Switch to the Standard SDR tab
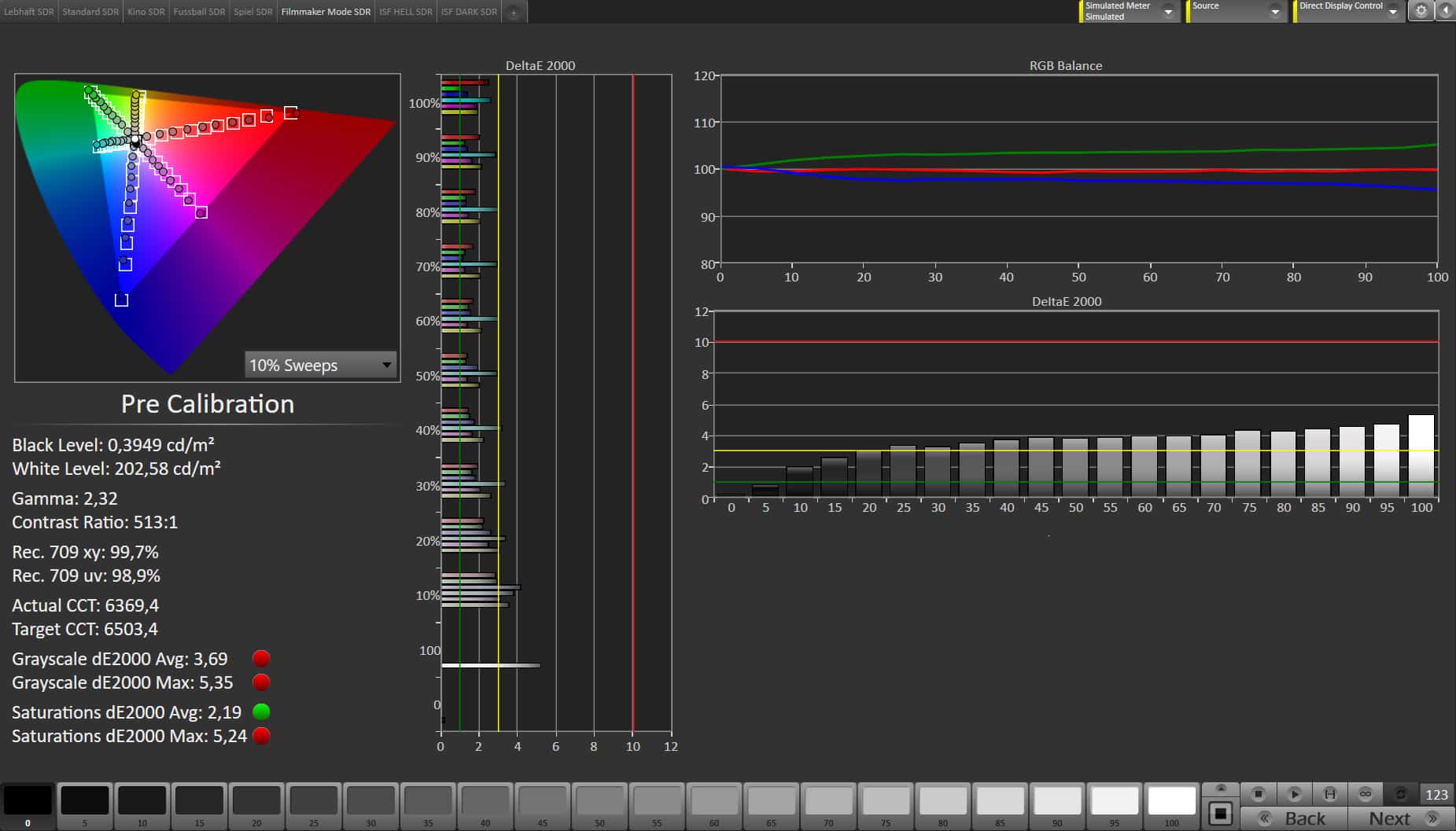Image resolution: width=1456 pixels, height=831 pixels. tap(90, 12)
